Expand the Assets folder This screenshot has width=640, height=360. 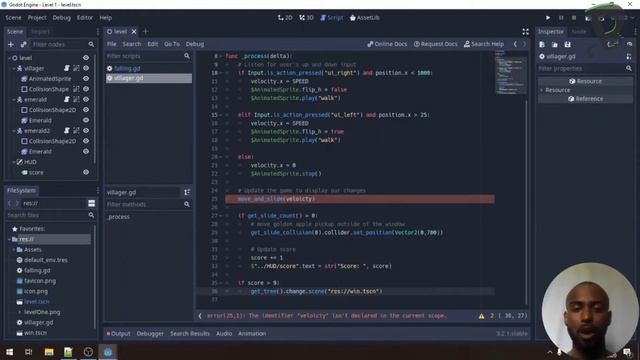click(14, 249)
